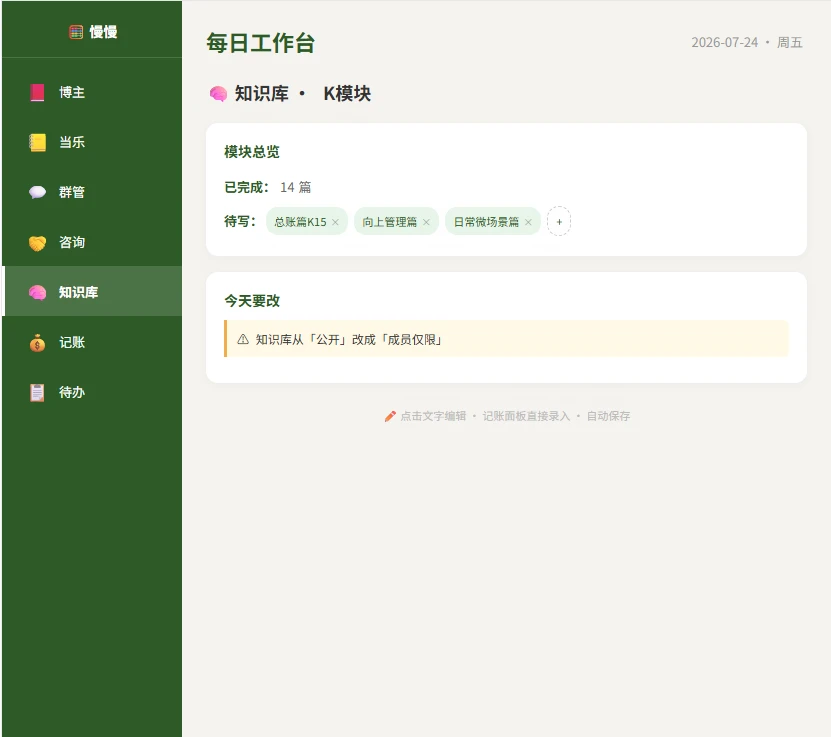Click the 日常微场景篇 tag text
The image size is (831, 737).
coord(486,222)
